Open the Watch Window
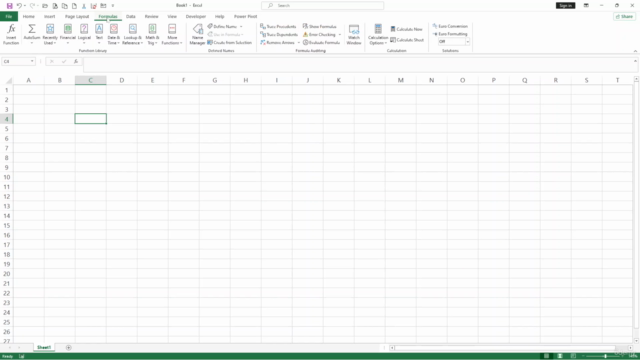The height and width of the screenshot is (360, 640). click(x=354, y=34)
